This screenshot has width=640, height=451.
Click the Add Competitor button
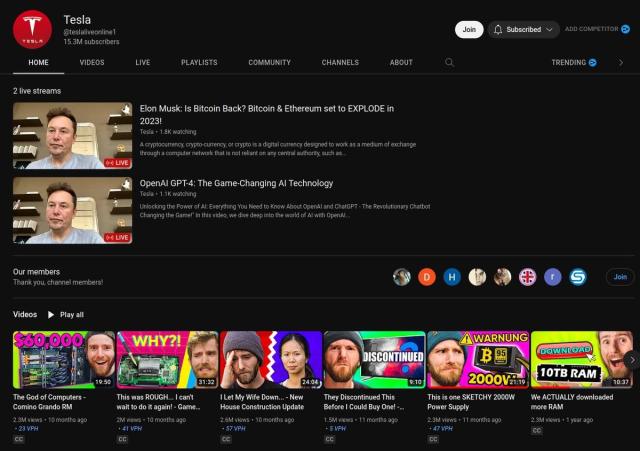(x=598, y=30)
